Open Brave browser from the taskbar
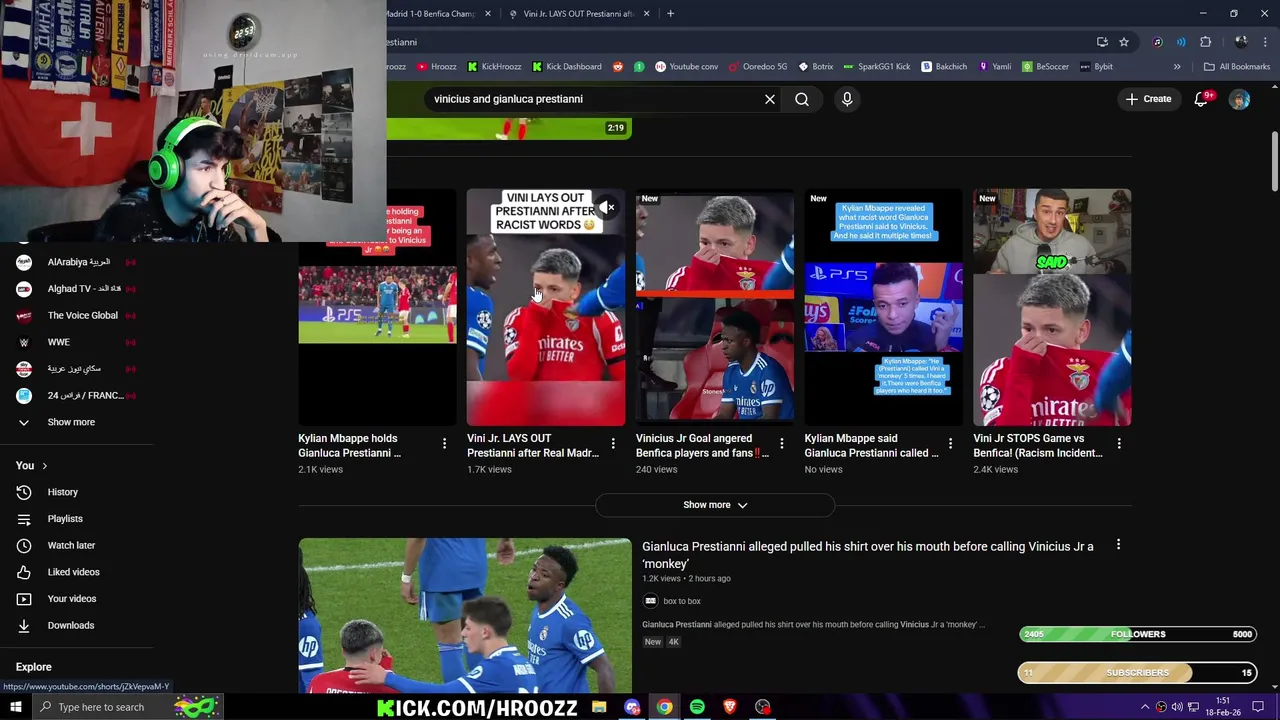Screen dimensions: 1280x720 730,707
